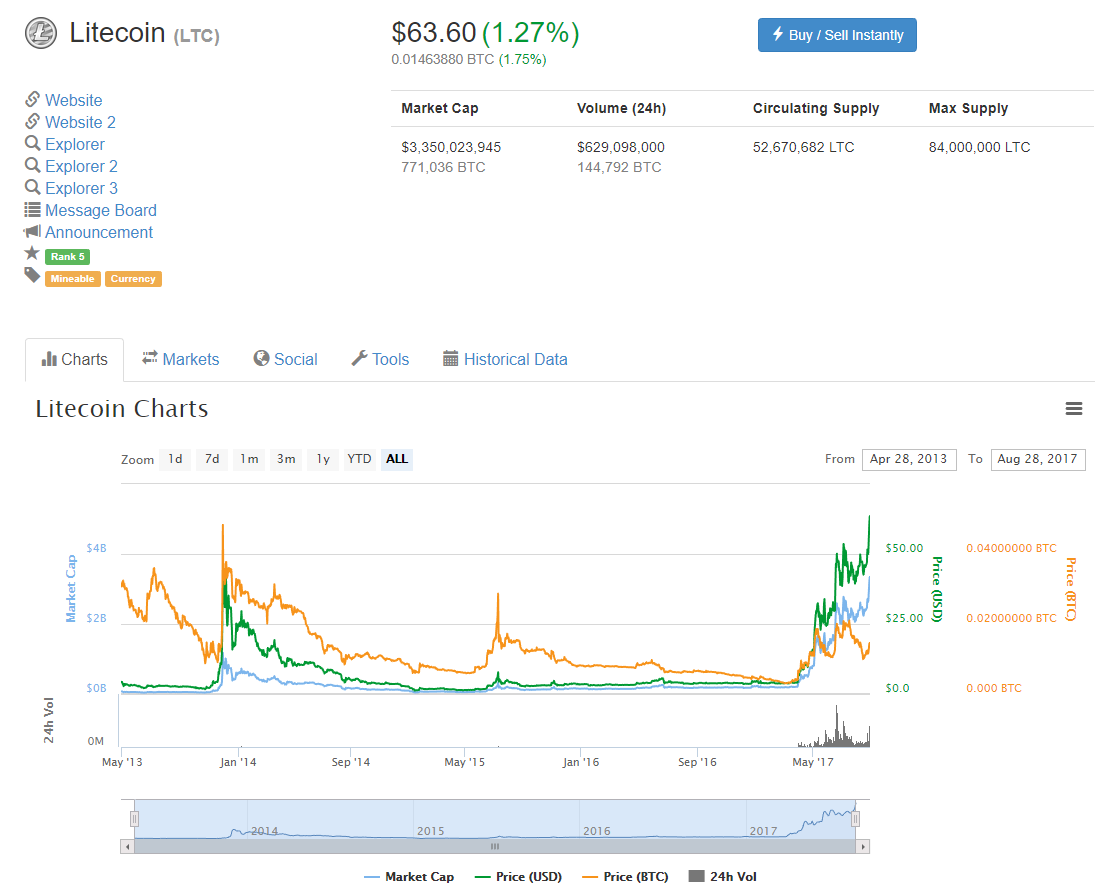Click the megaphone icon beside Announcement

point(32,232)
